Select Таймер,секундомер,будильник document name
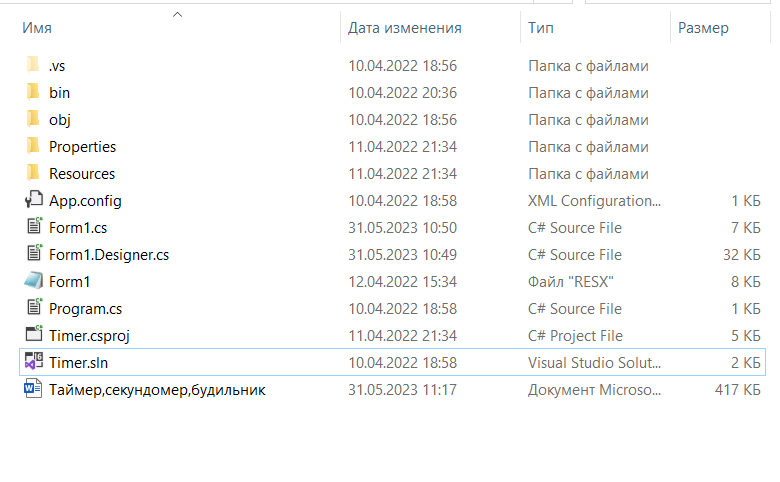The height and width of the screenshot is (482, 780). point(157,390)
